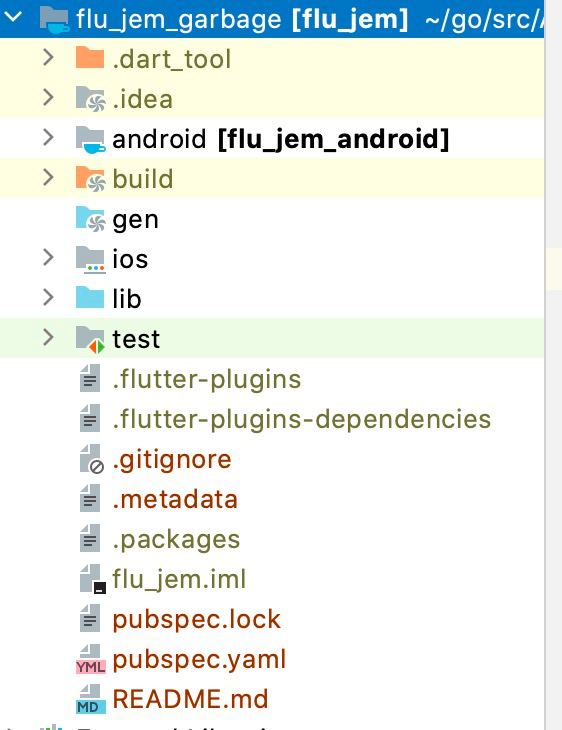Expand the lib folder chevron

48,297
